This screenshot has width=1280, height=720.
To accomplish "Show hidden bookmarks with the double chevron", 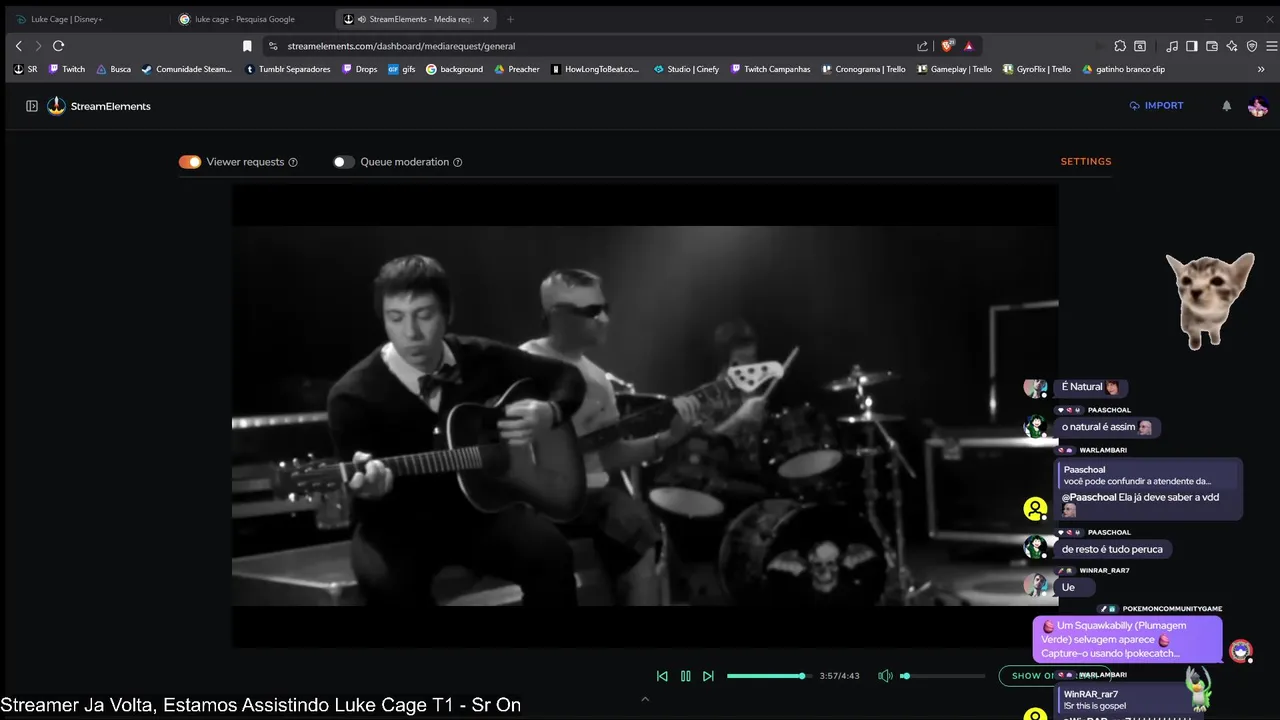I will point(1261,69).
